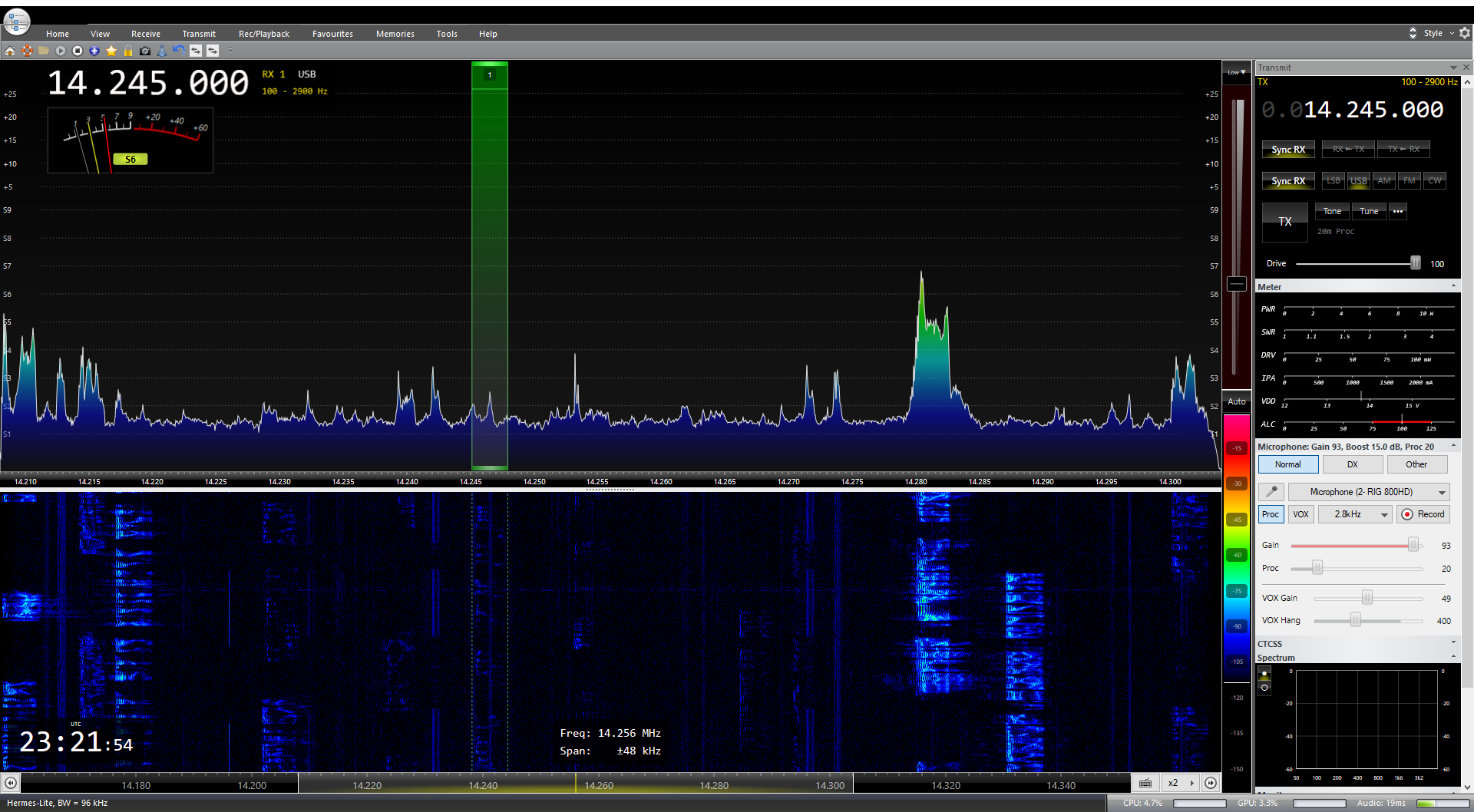Click the stop icon in quick toolbar
Image resolution: width=1474 pixels, height=812 pixels.
[78, 51]
